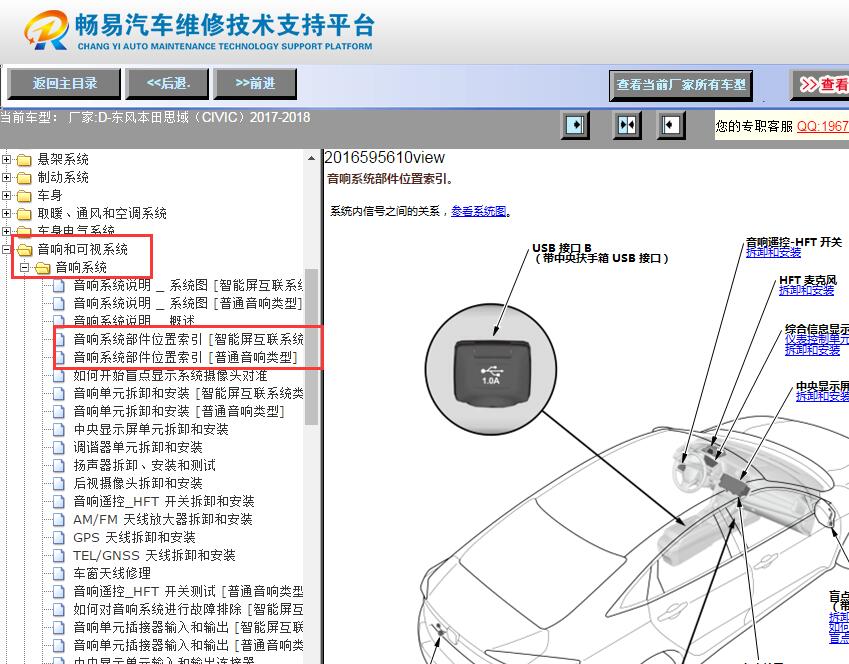Screen dimensions: 849x664
Task: Click the right panel collapse layout icon
Action: (x=670, y=125)
